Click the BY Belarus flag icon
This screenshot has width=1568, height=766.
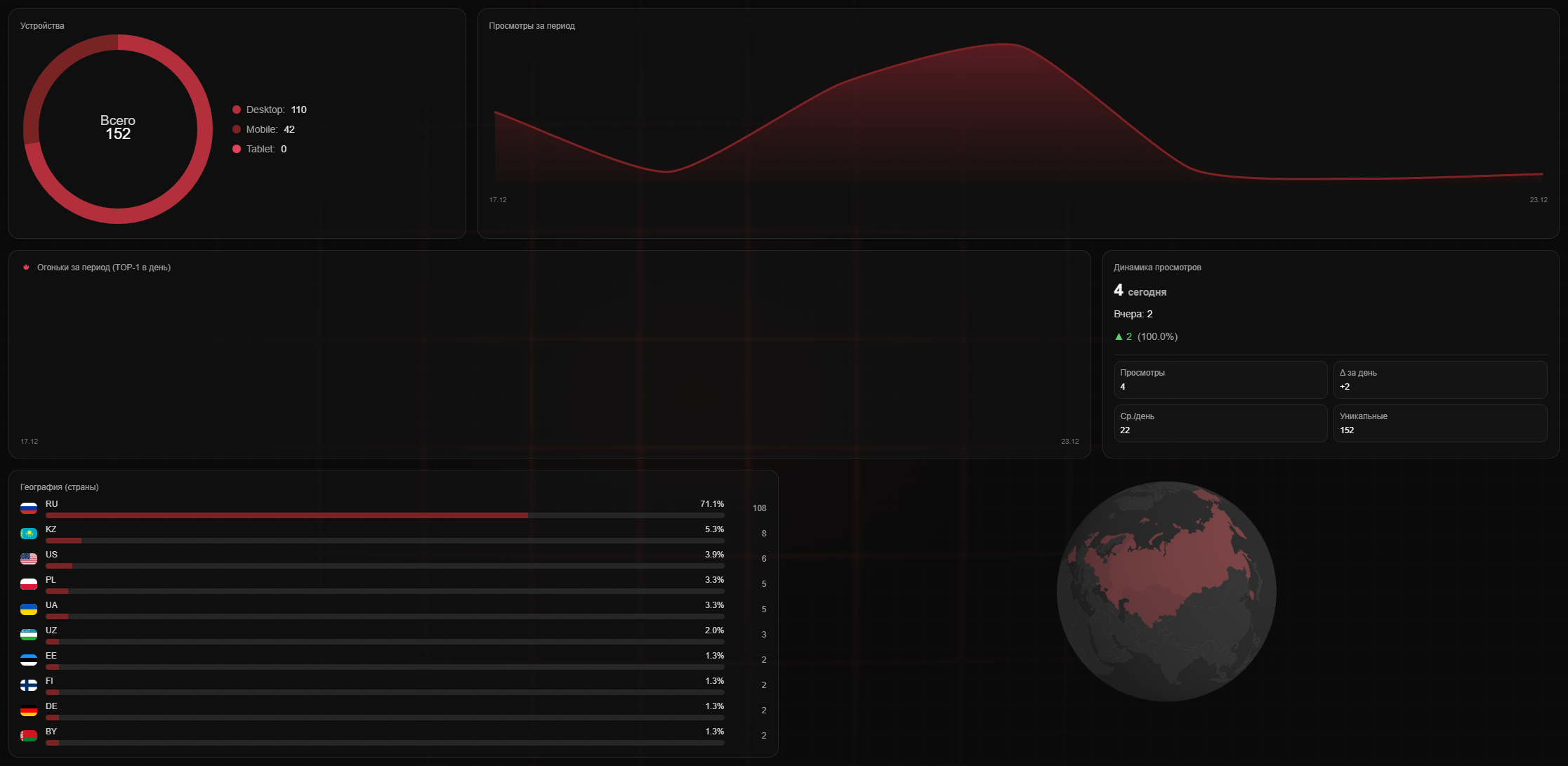click(x=28, y=735)
